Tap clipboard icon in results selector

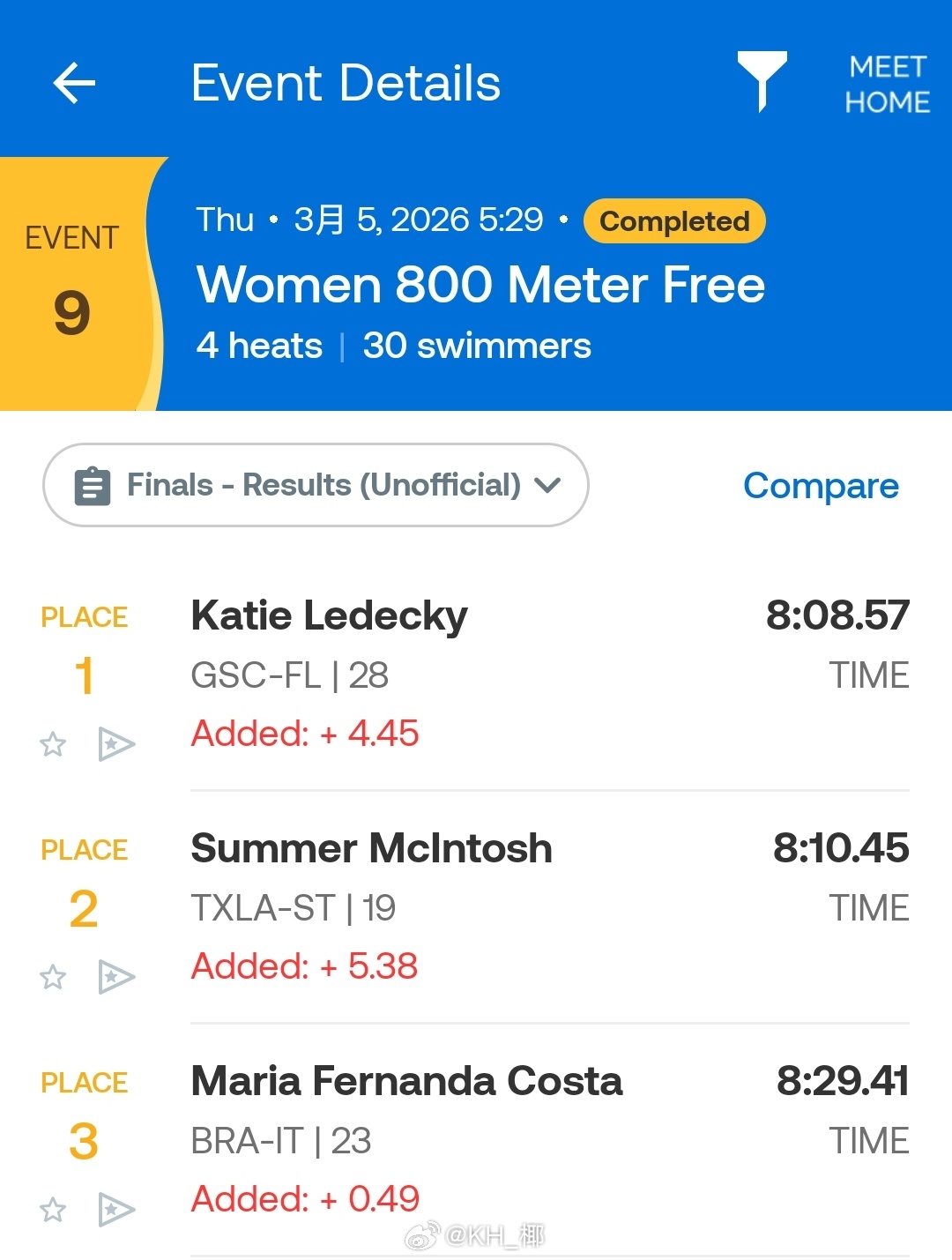pyautogui.click(x=93, y=486)
